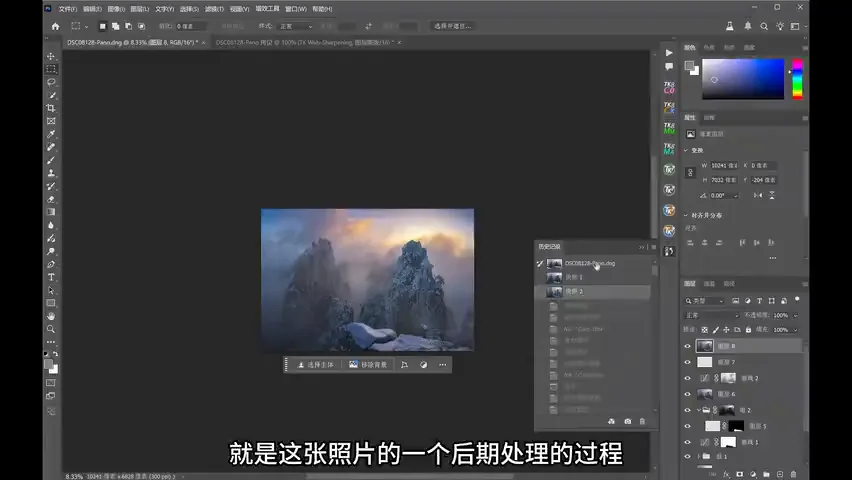Viewport: 852px width, 480px height.
Task: Open the 滤镜 menu
Action: click(x=214, y=9)
